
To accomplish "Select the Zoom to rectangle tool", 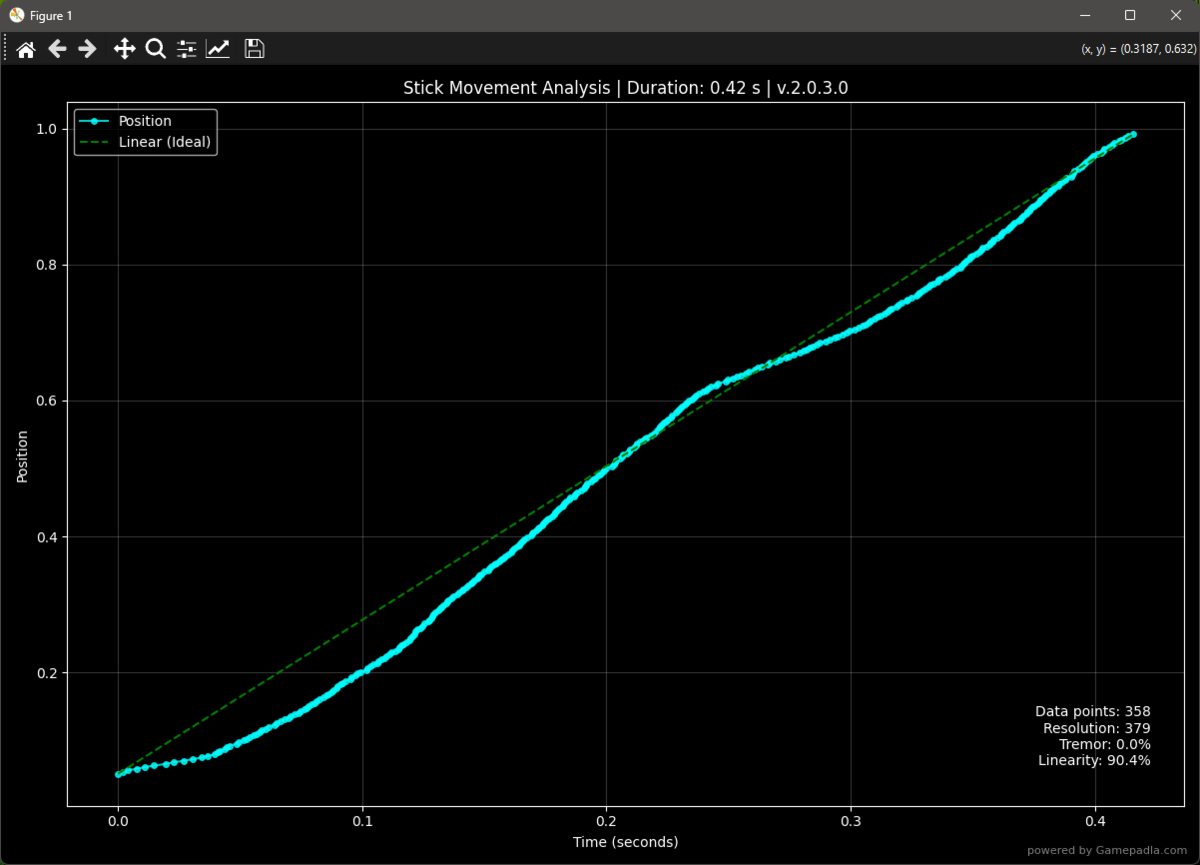I will 155,49.
